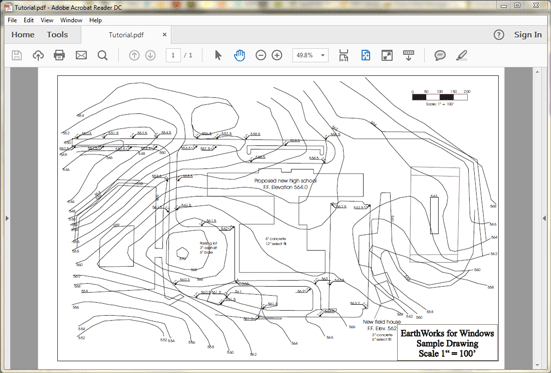Viewport: 551px width, 373px height.
Task: Open the Edit menu
Action: 28,20
